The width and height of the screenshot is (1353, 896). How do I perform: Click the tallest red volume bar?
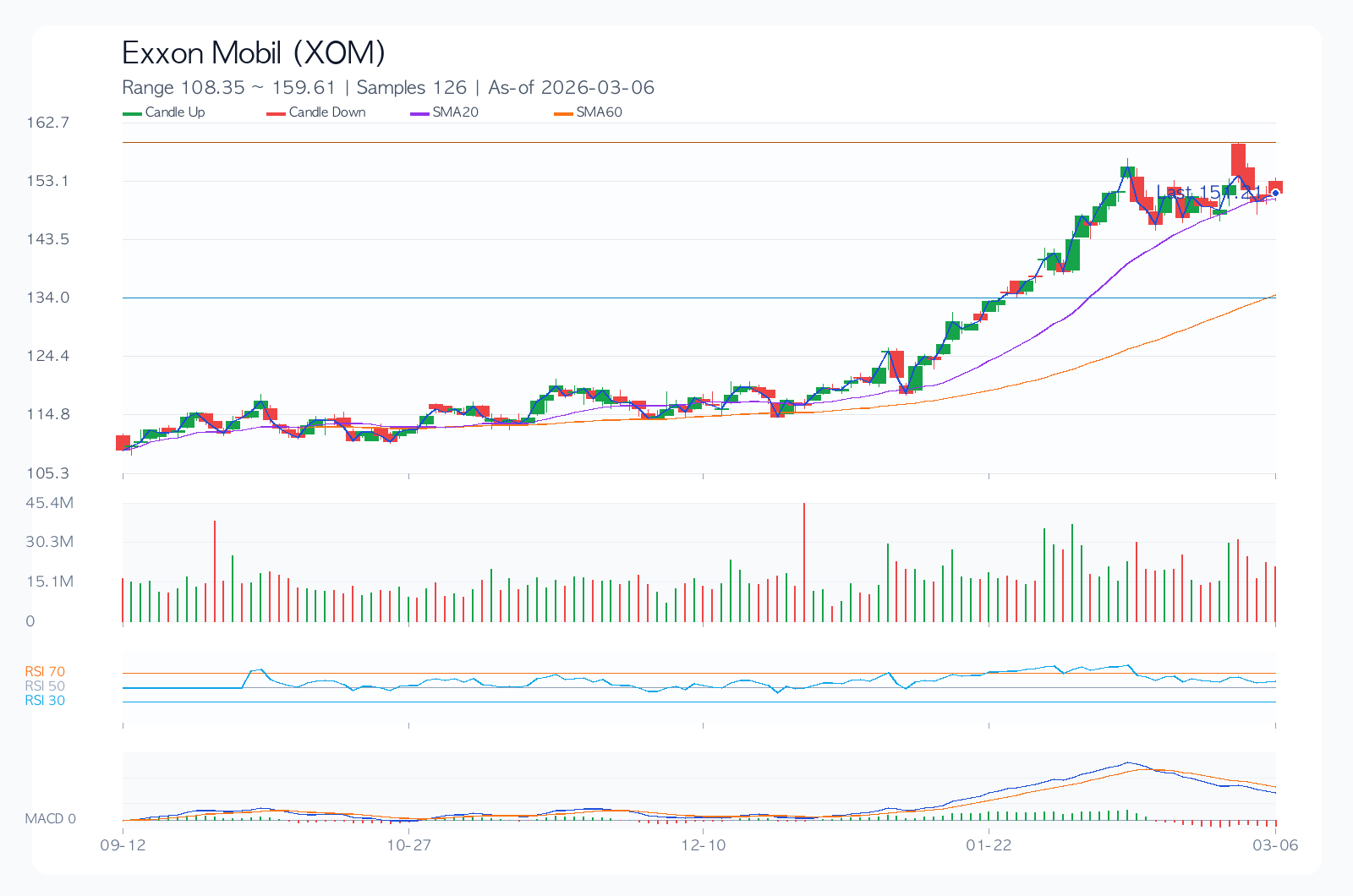[803, 562]
